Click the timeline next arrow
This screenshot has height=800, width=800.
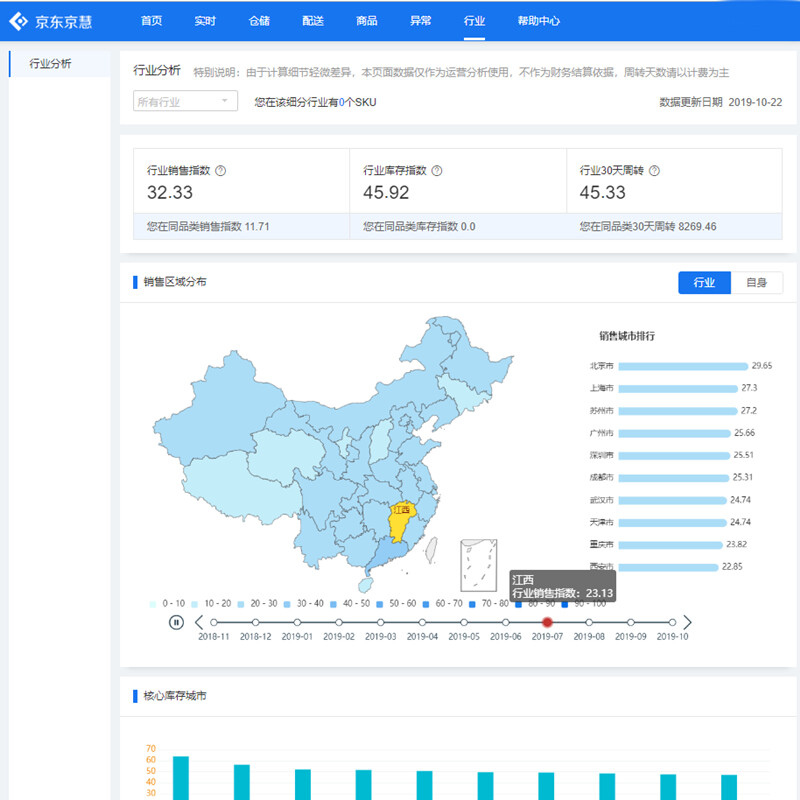click(x=687, y=622)
